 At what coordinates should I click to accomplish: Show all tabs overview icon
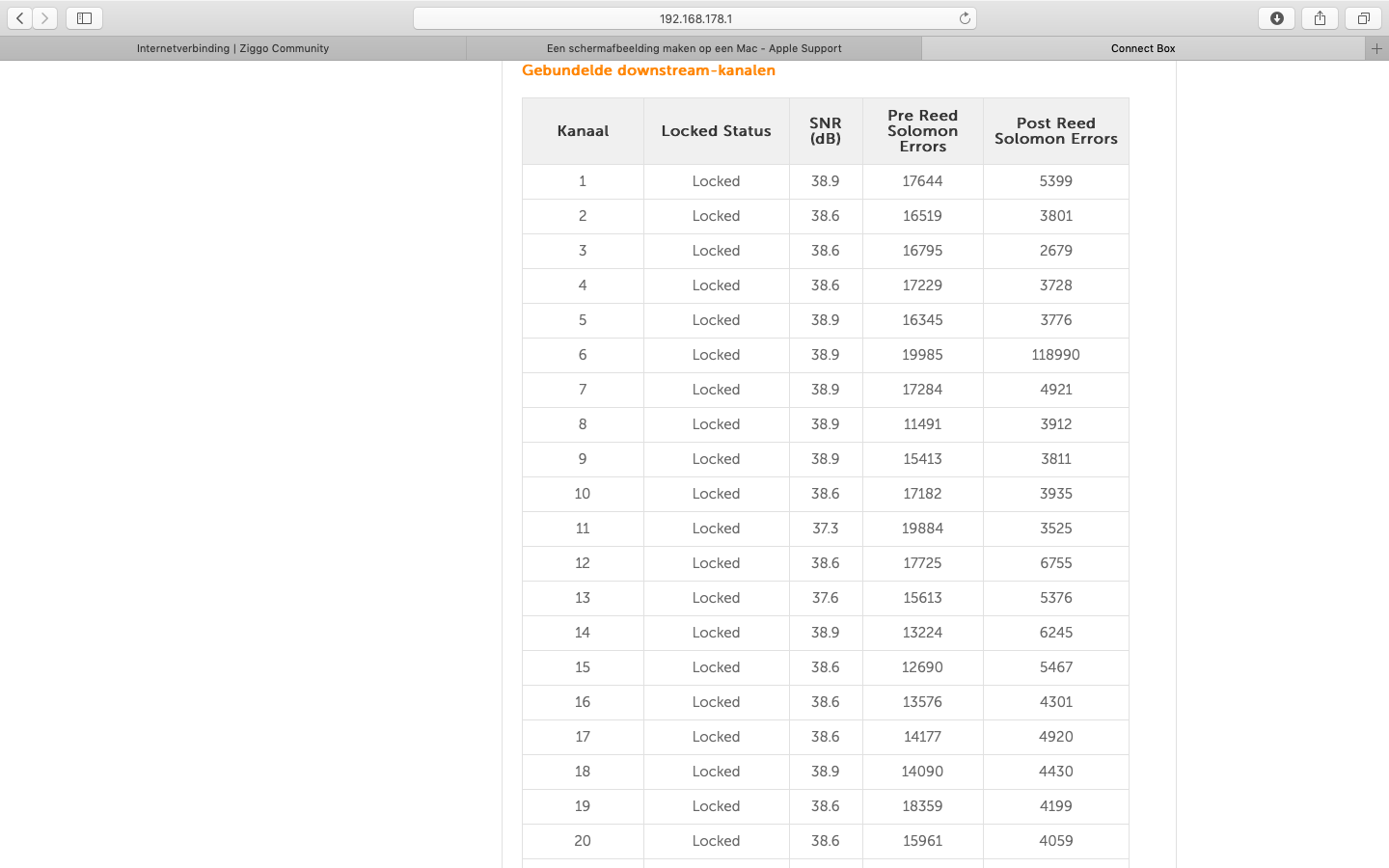(1363, 18)
